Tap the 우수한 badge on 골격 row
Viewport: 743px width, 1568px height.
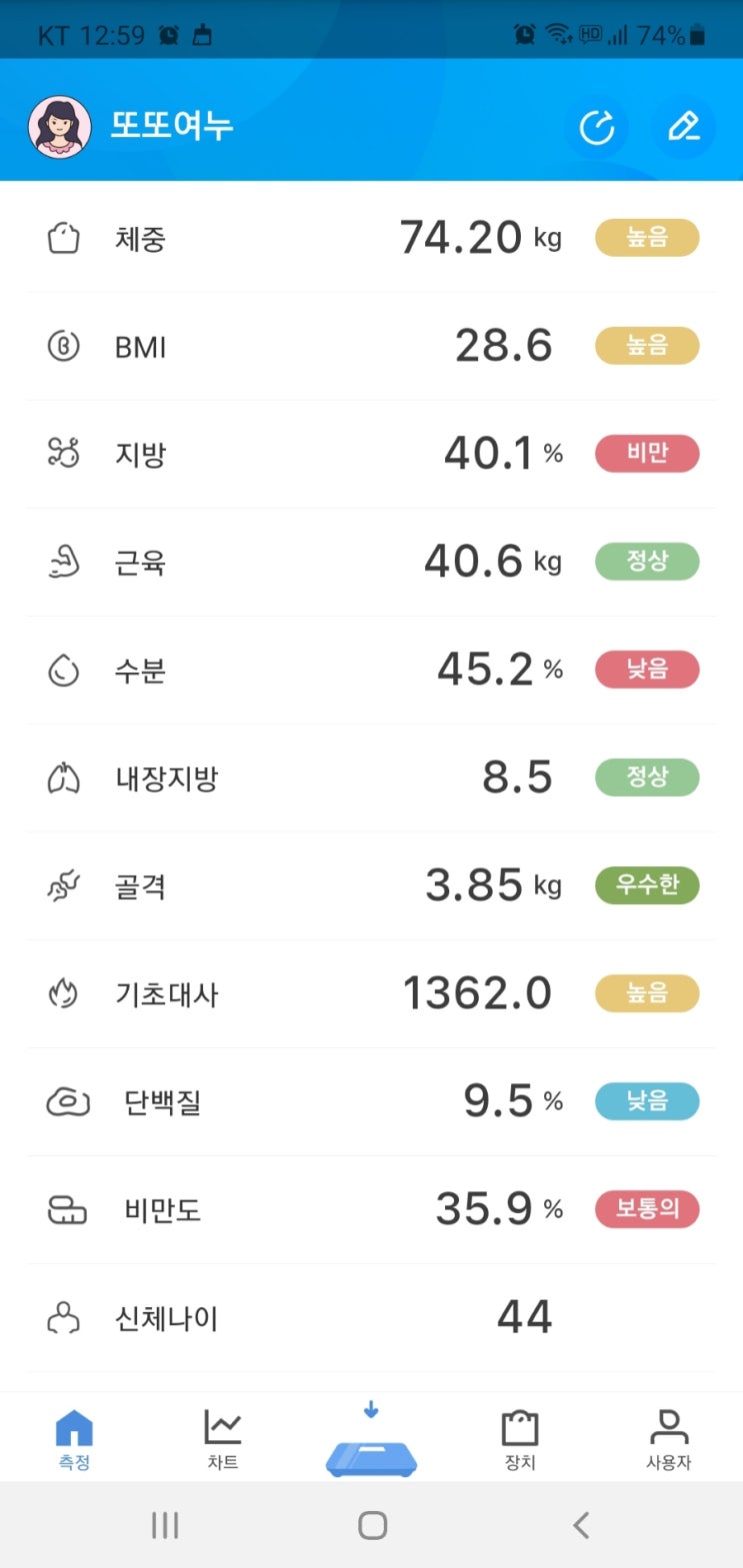(647, 885)
